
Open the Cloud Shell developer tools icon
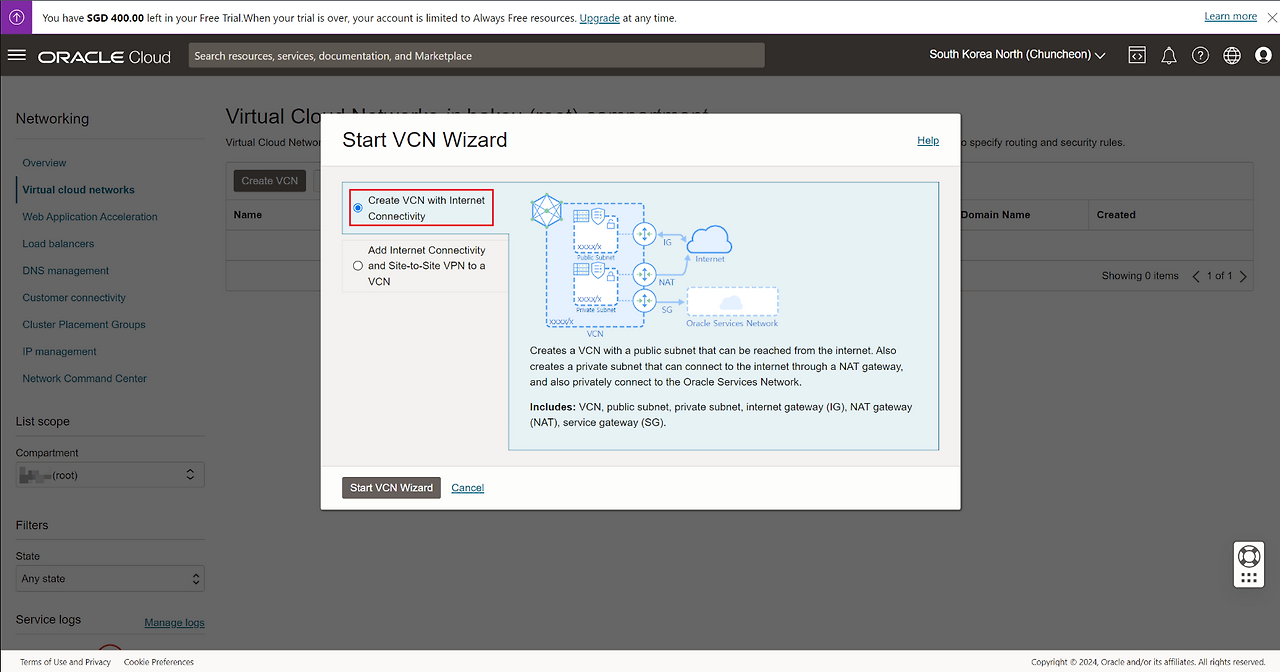pos(1137,56)
